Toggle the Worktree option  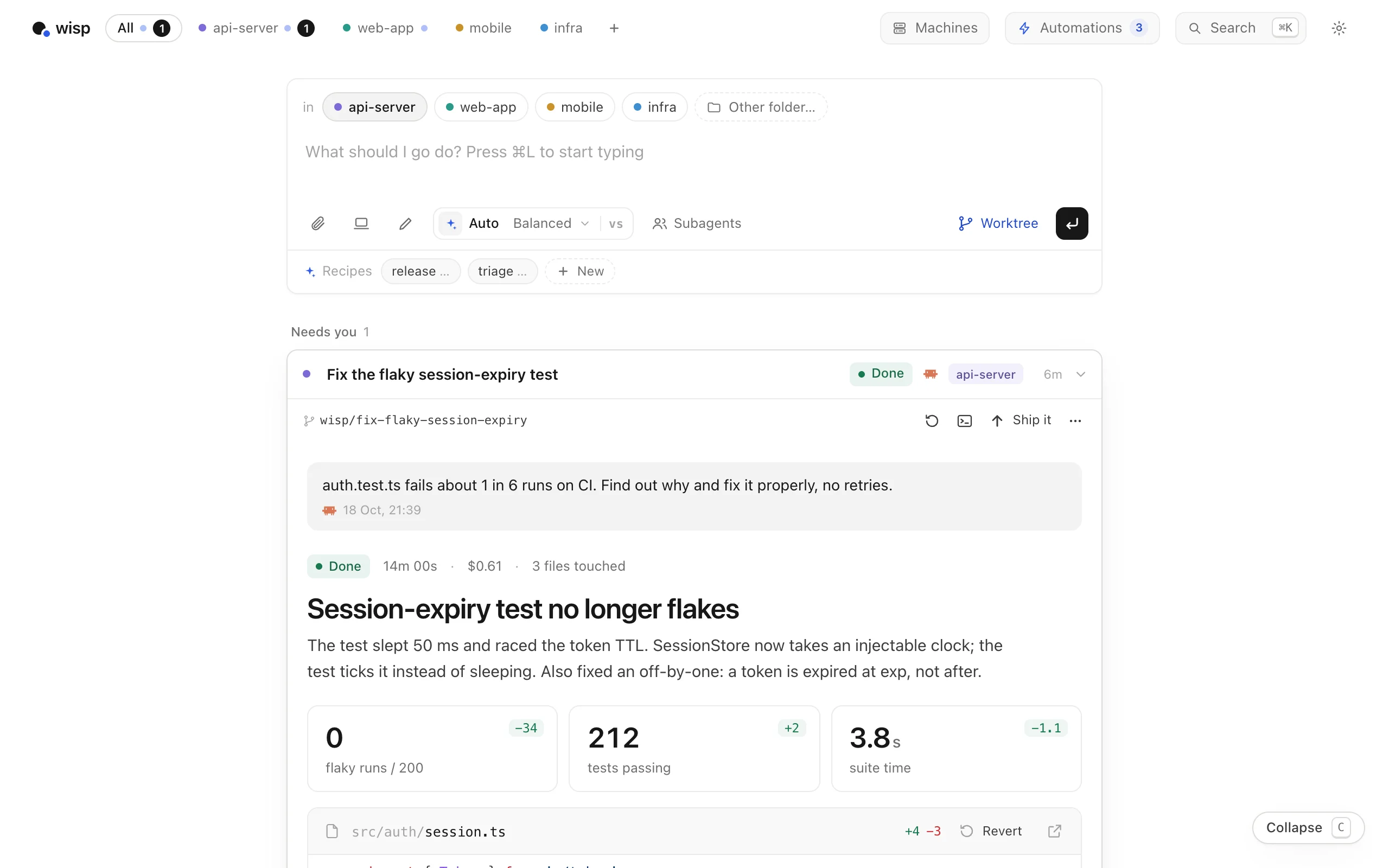[x=998, y=224]
